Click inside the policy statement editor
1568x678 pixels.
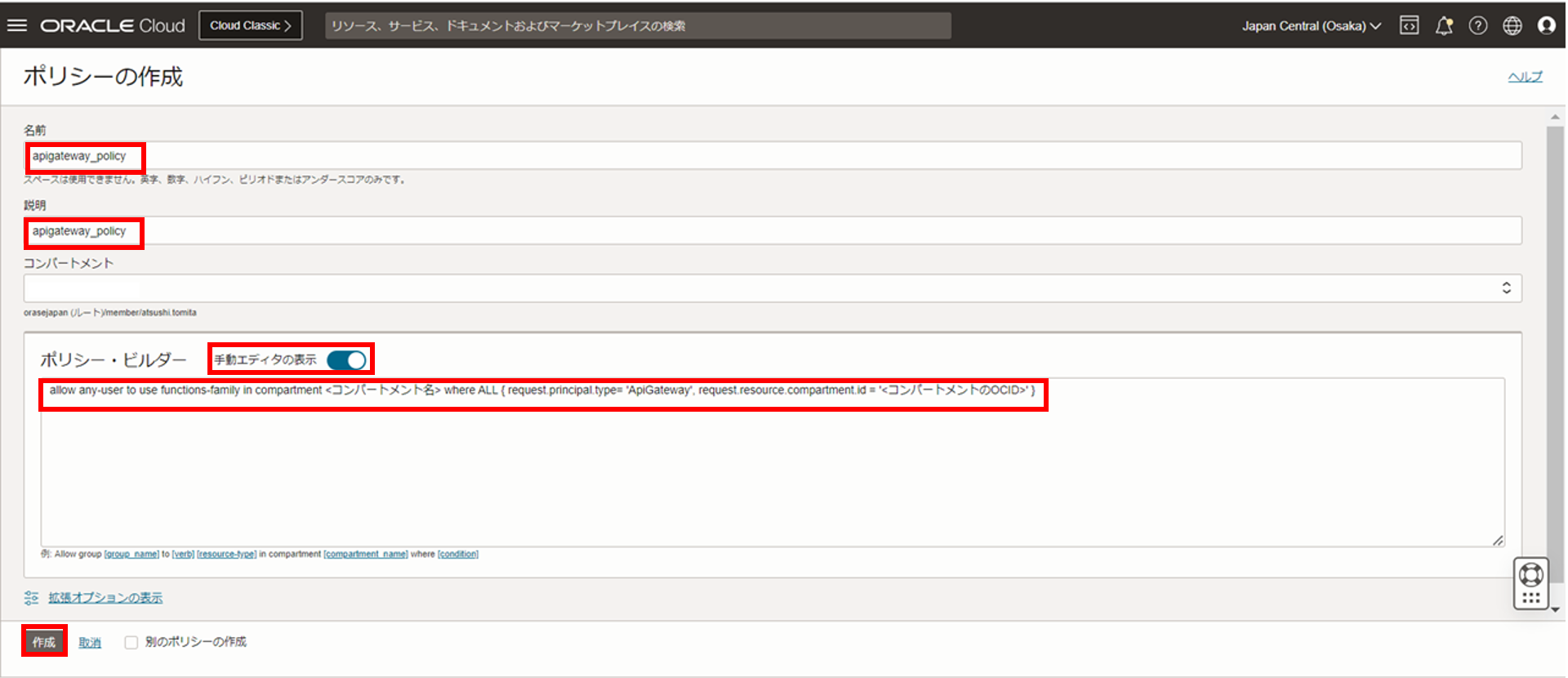773,462
